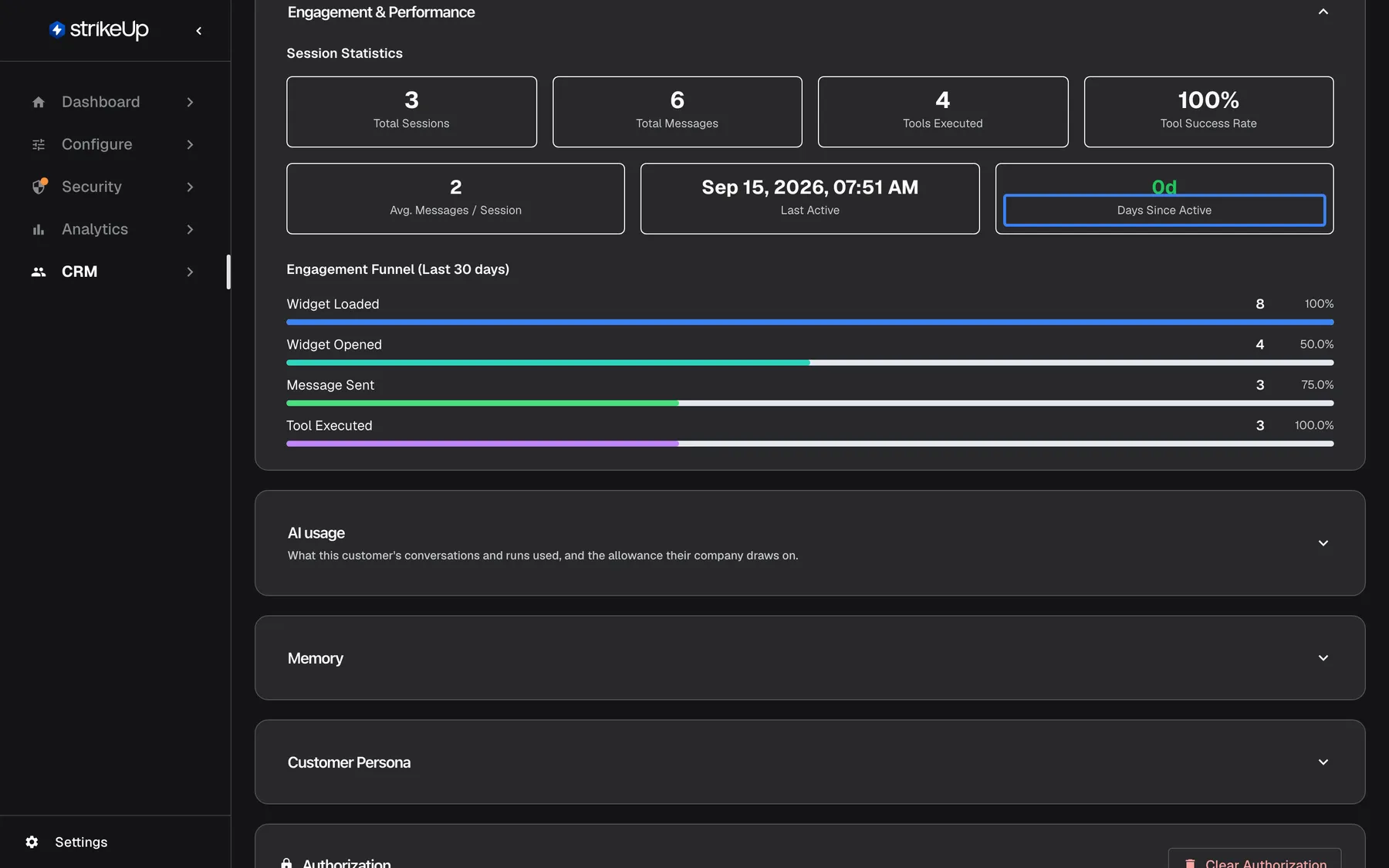Select the Total Sessions stat card

(x=411, y=112)
